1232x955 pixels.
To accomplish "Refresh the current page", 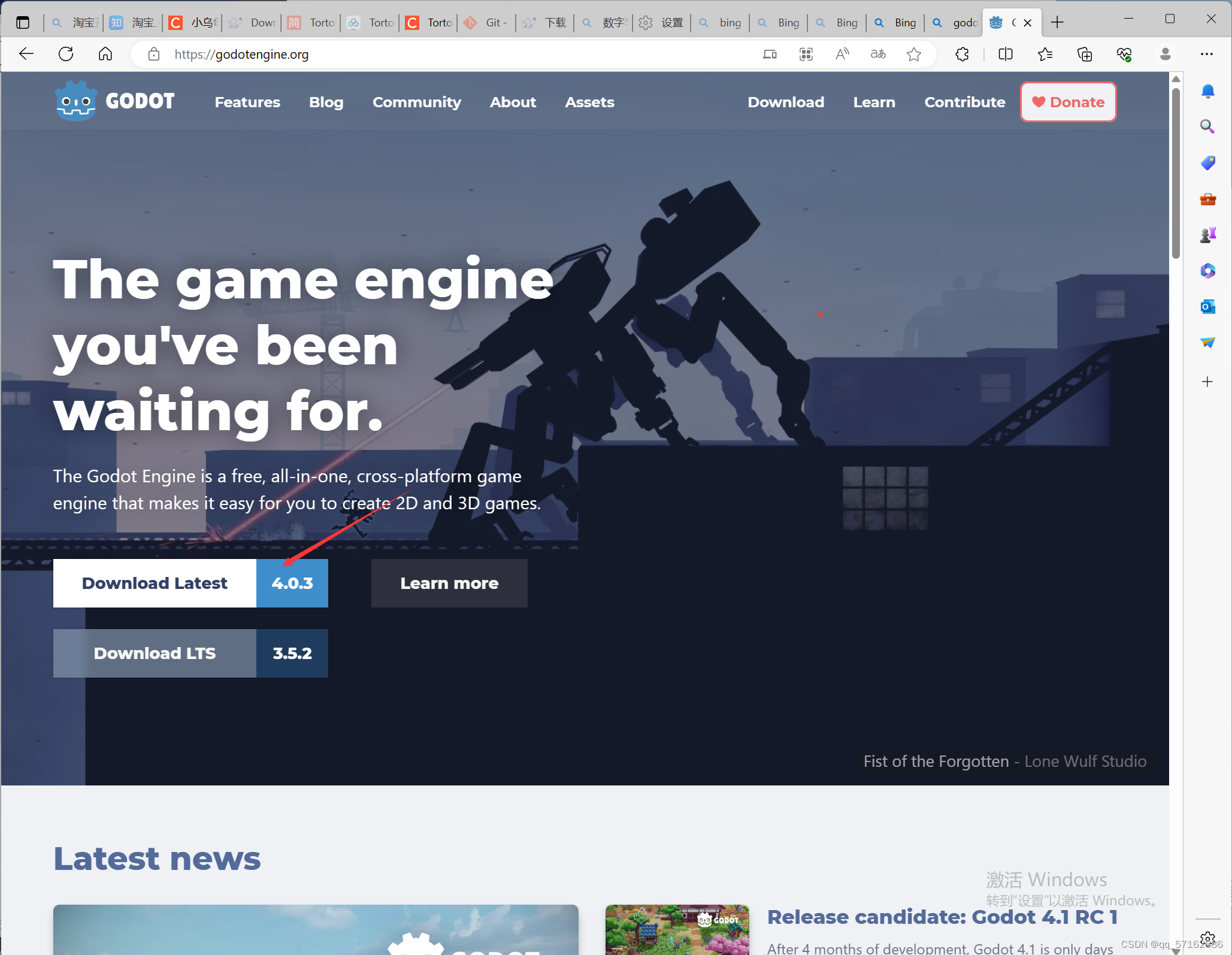I will [66, 54].
